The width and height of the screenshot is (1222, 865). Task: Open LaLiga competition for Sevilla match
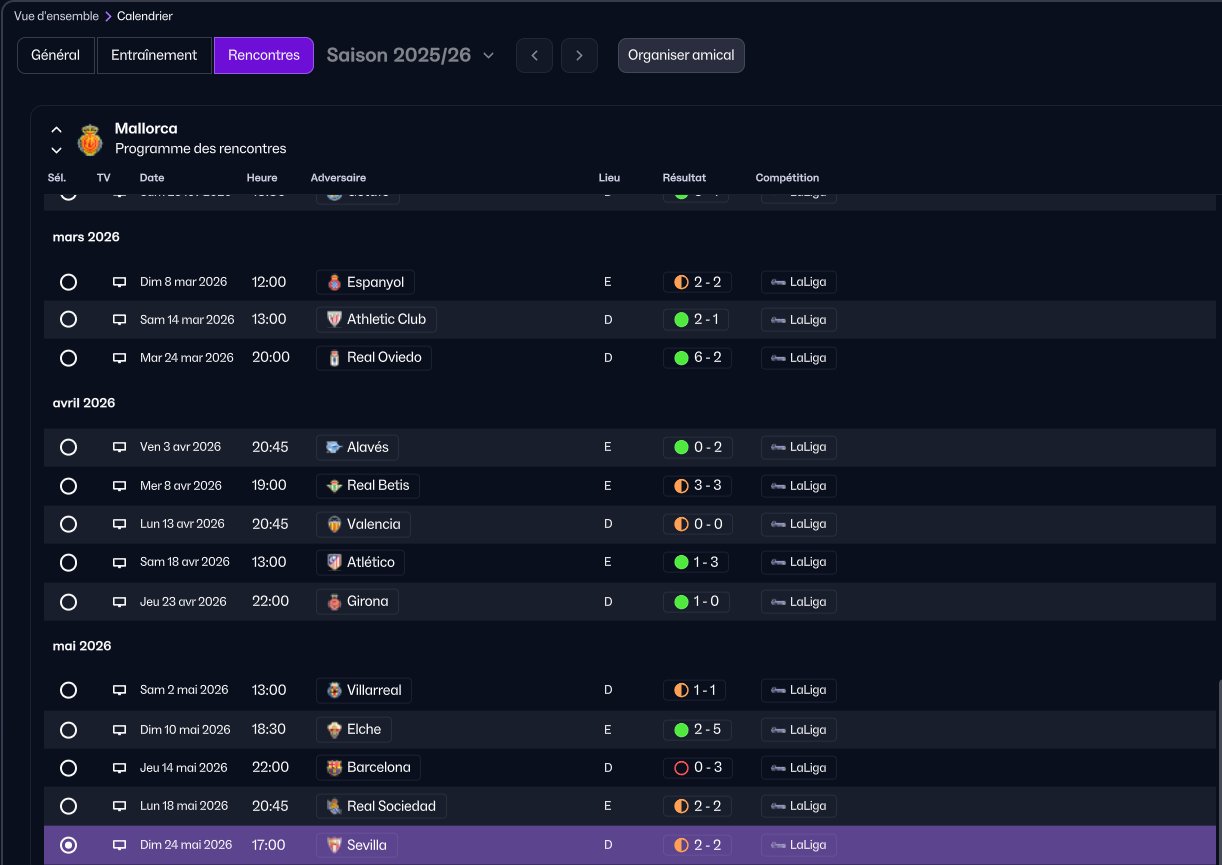click(798, 845)
